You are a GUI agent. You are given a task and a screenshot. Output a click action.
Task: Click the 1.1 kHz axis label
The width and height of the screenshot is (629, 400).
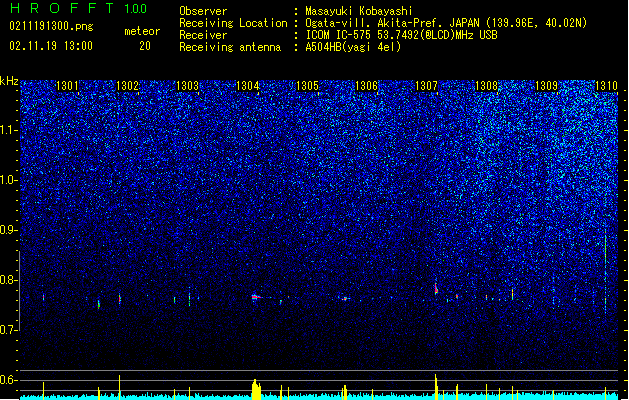pos(9,130)
